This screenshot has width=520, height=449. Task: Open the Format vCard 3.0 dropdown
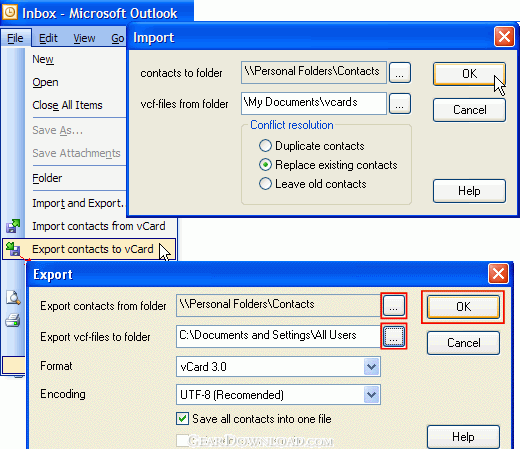tap(371, 367)
